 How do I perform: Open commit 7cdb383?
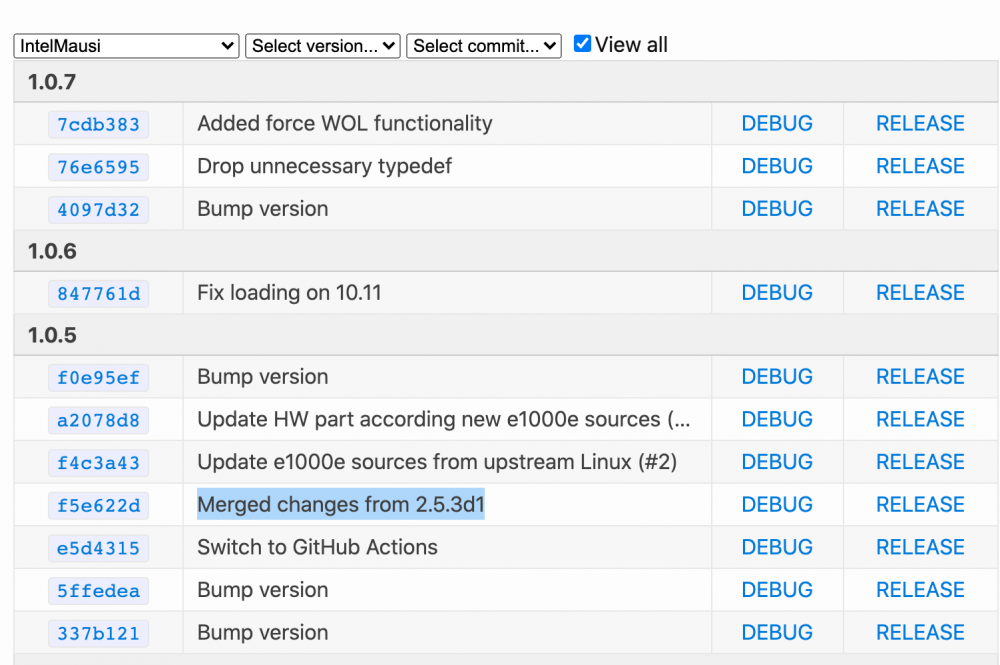98,124
